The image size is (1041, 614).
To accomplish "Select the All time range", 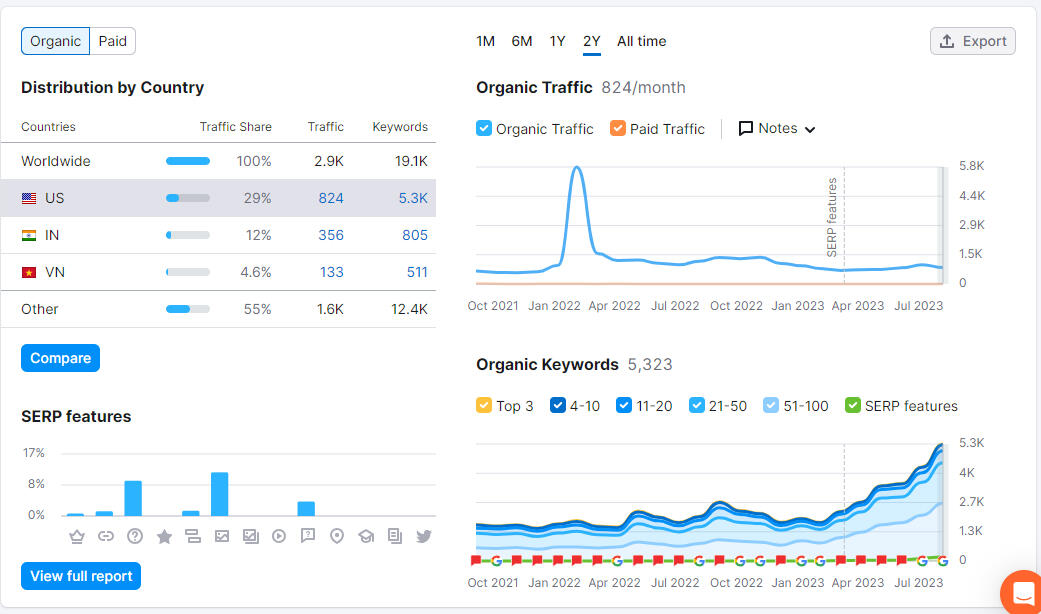I will [x=641, y=41].
